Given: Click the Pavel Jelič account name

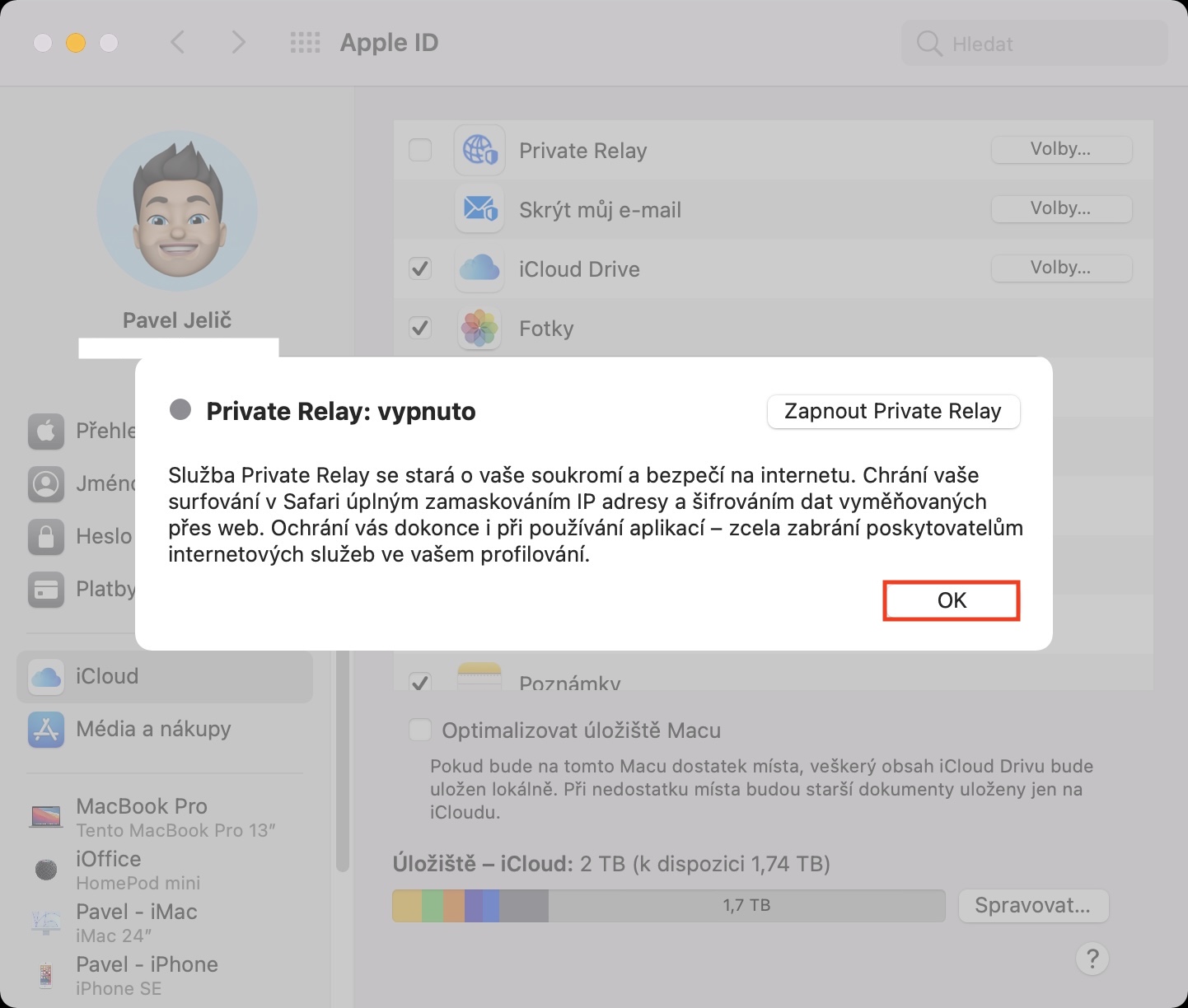Looking at the screenshot, I should [x=177, y=320].
